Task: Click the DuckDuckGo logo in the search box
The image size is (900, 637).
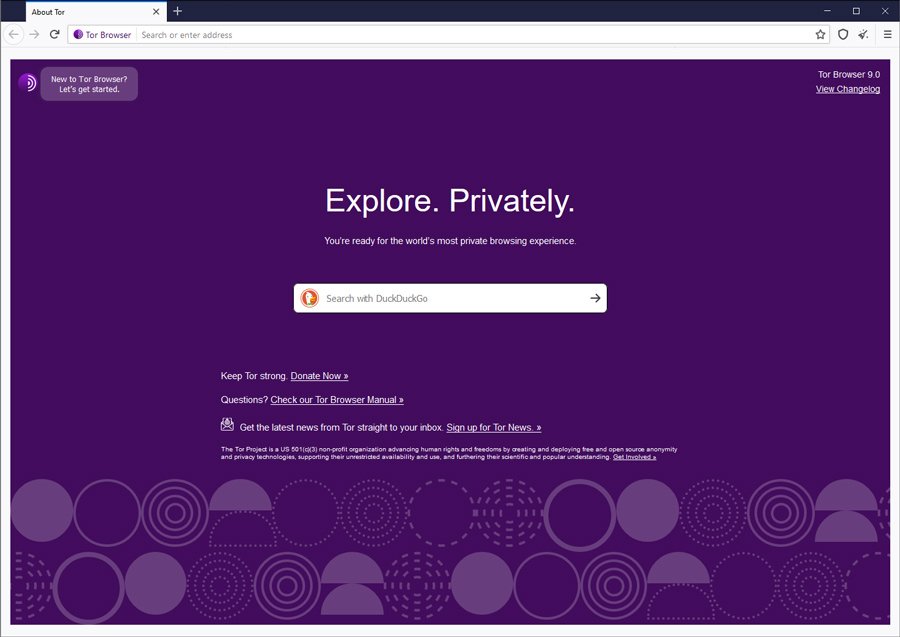Action: [310, 297]
